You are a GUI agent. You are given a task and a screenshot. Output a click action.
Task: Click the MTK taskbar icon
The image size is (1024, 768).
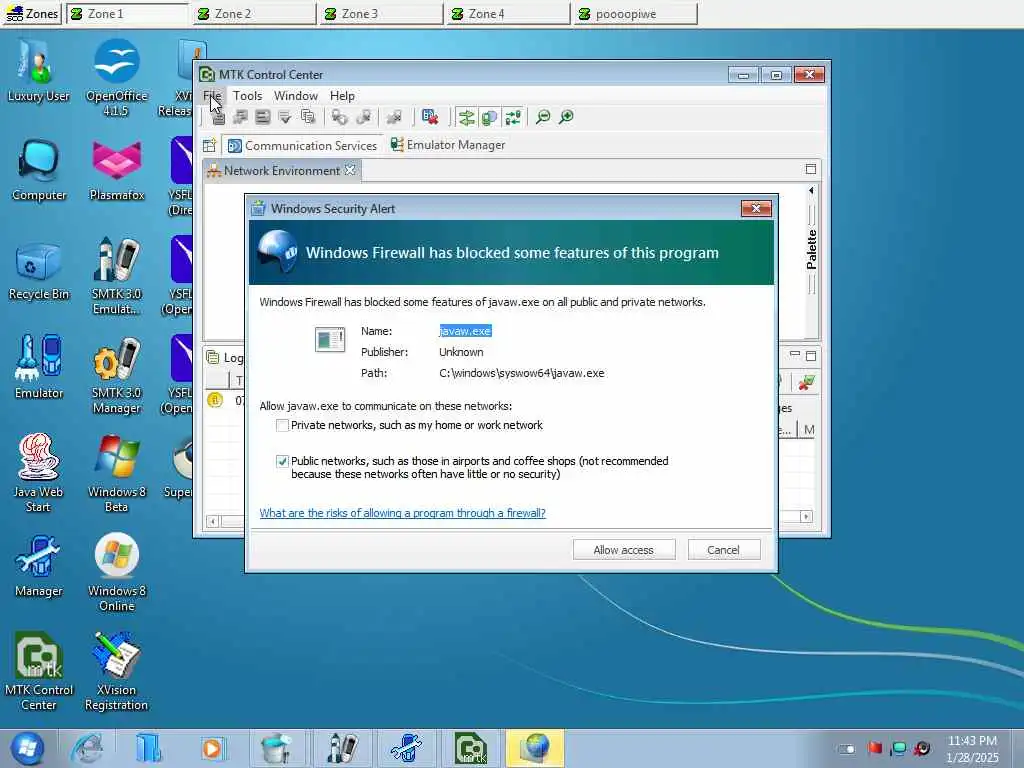(471, 748)
